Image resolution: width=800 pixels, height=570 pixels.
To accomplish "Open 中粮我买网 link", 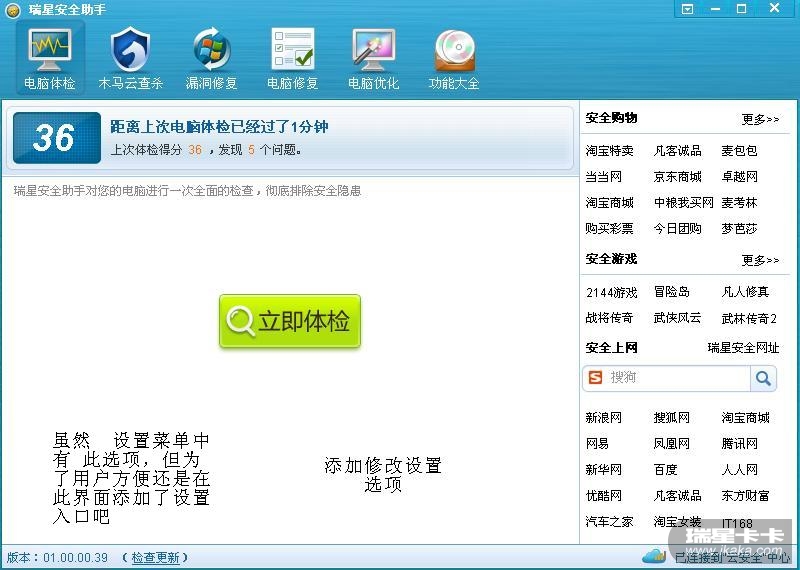I will 684,203.
